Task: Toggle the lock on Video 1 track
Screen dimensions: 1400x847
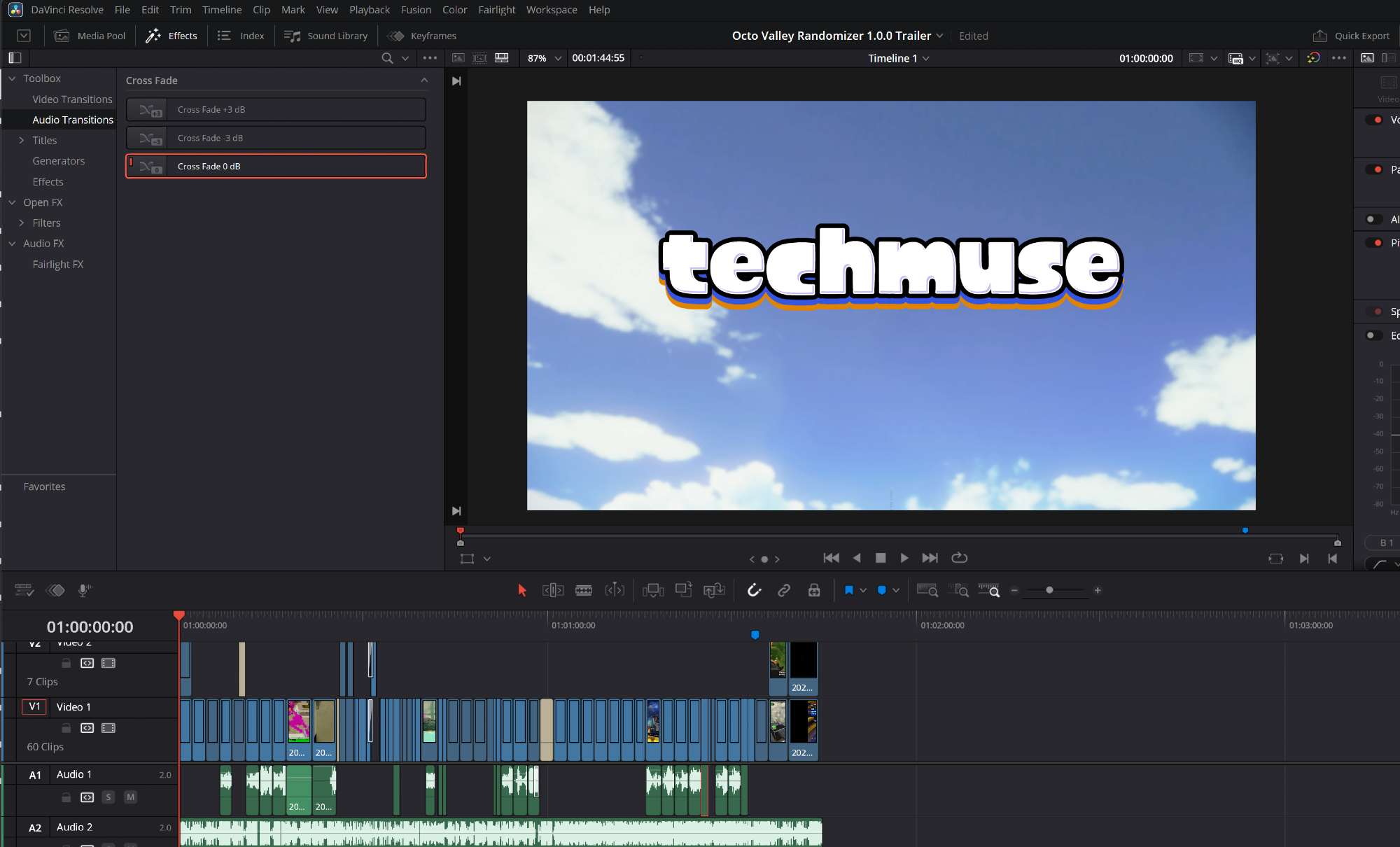Action: coord(66,728)
